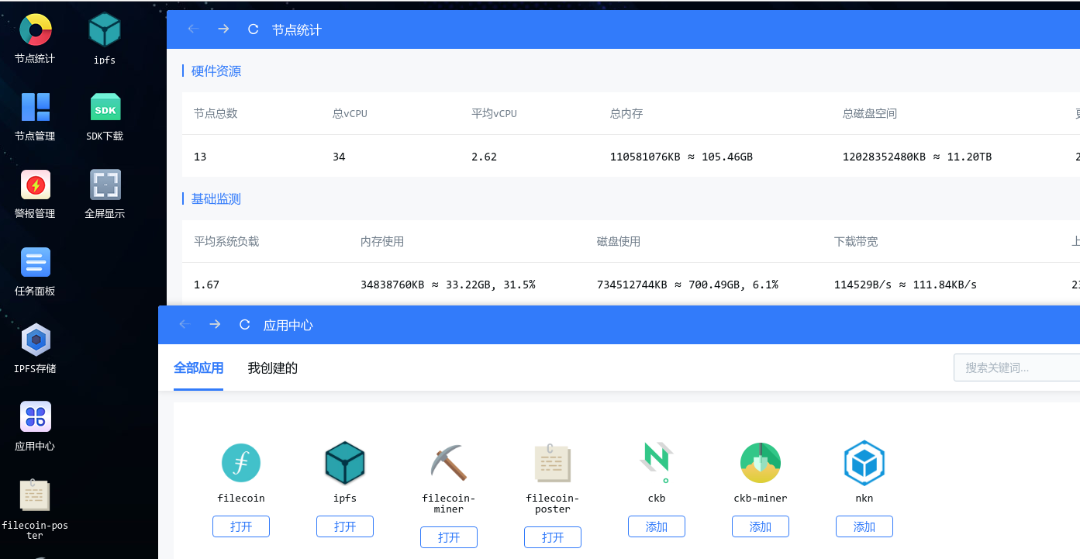Switch to the 我创建的 tab
Viewport: 1080px width, 559px height.
pyautogui.click(x=273, y=368)
